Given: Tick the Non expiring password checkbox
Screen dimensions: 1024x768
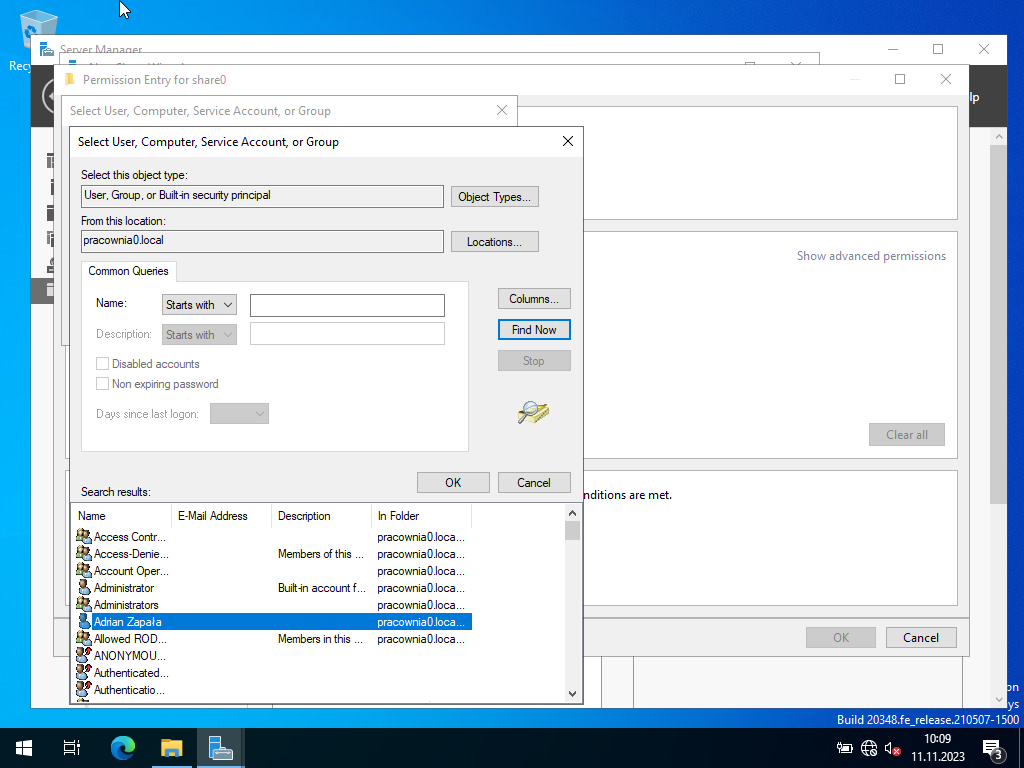Looking at the screenshot, I should point(102,384).
